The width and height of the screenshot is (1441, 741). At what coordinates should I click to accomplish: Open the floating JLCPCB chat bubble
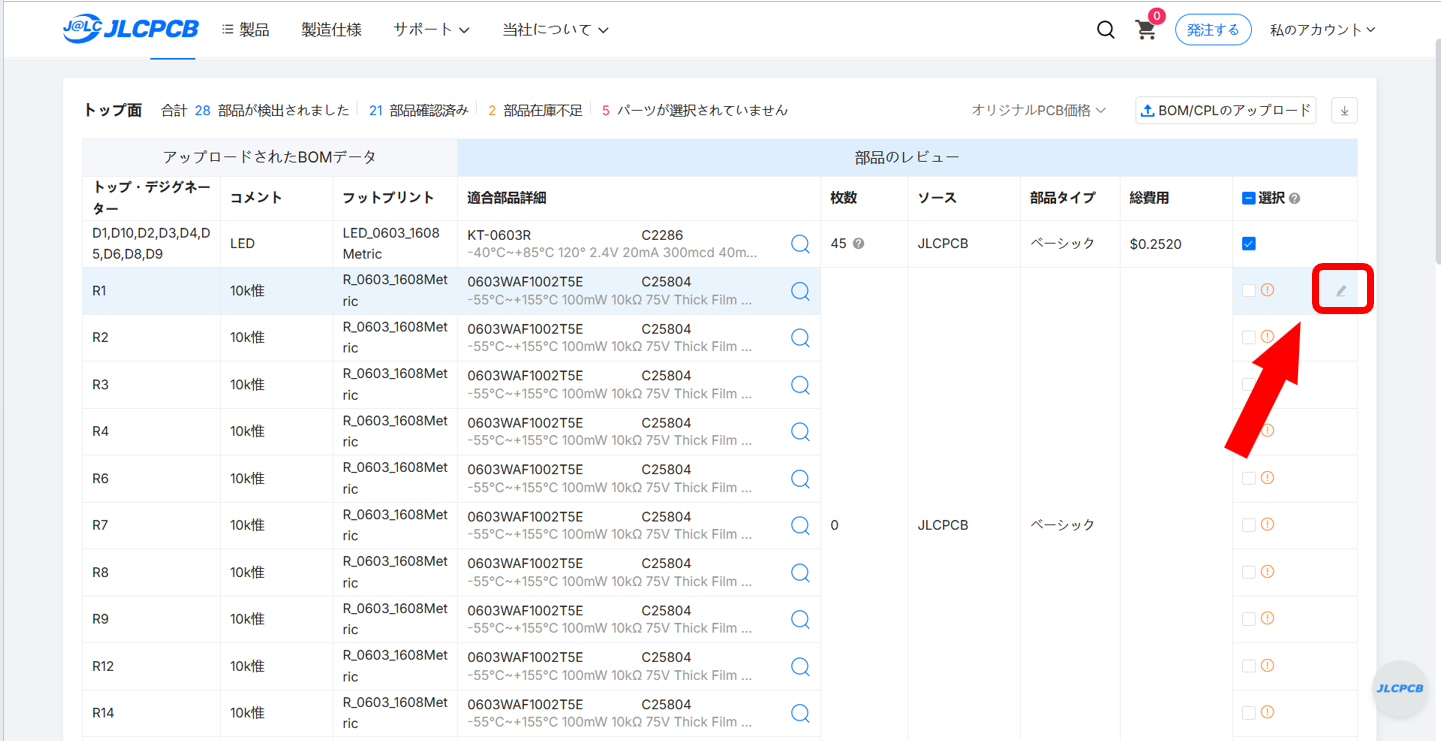click(1399, 689)
